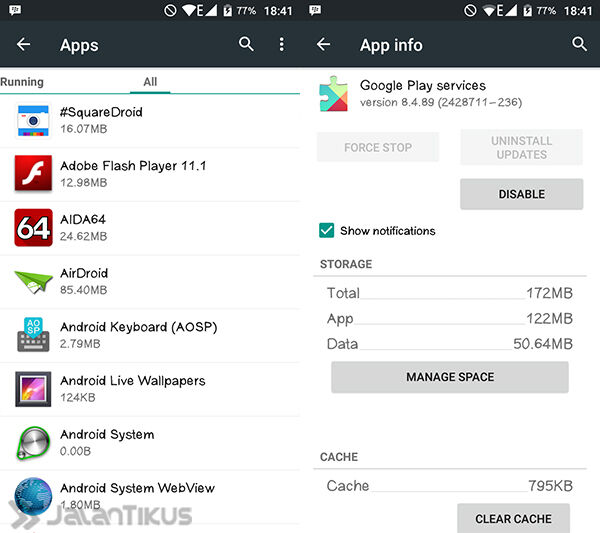
Task: Tap the 16.07MB size under #SquareDroid
Action: pos(83,129)
